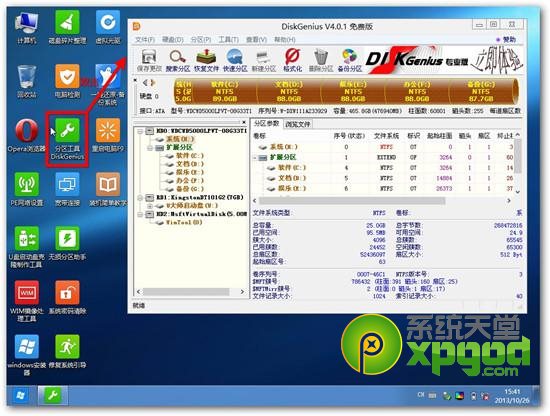Click the partition table scroll-down arrow
The image size is (550, 416).
click(x=518, y=192)
